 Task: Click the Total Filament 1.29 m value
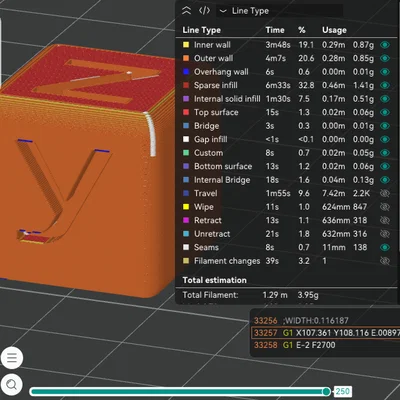[x=275, y=295]
